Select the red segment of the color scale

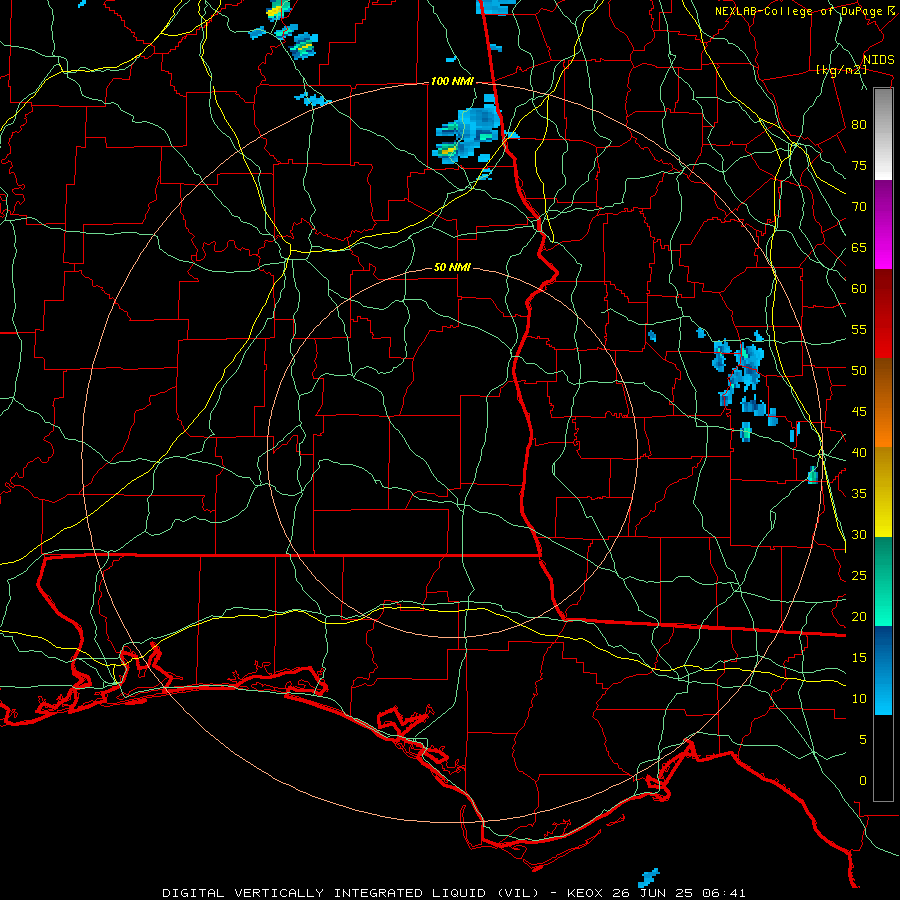point(883,314)
